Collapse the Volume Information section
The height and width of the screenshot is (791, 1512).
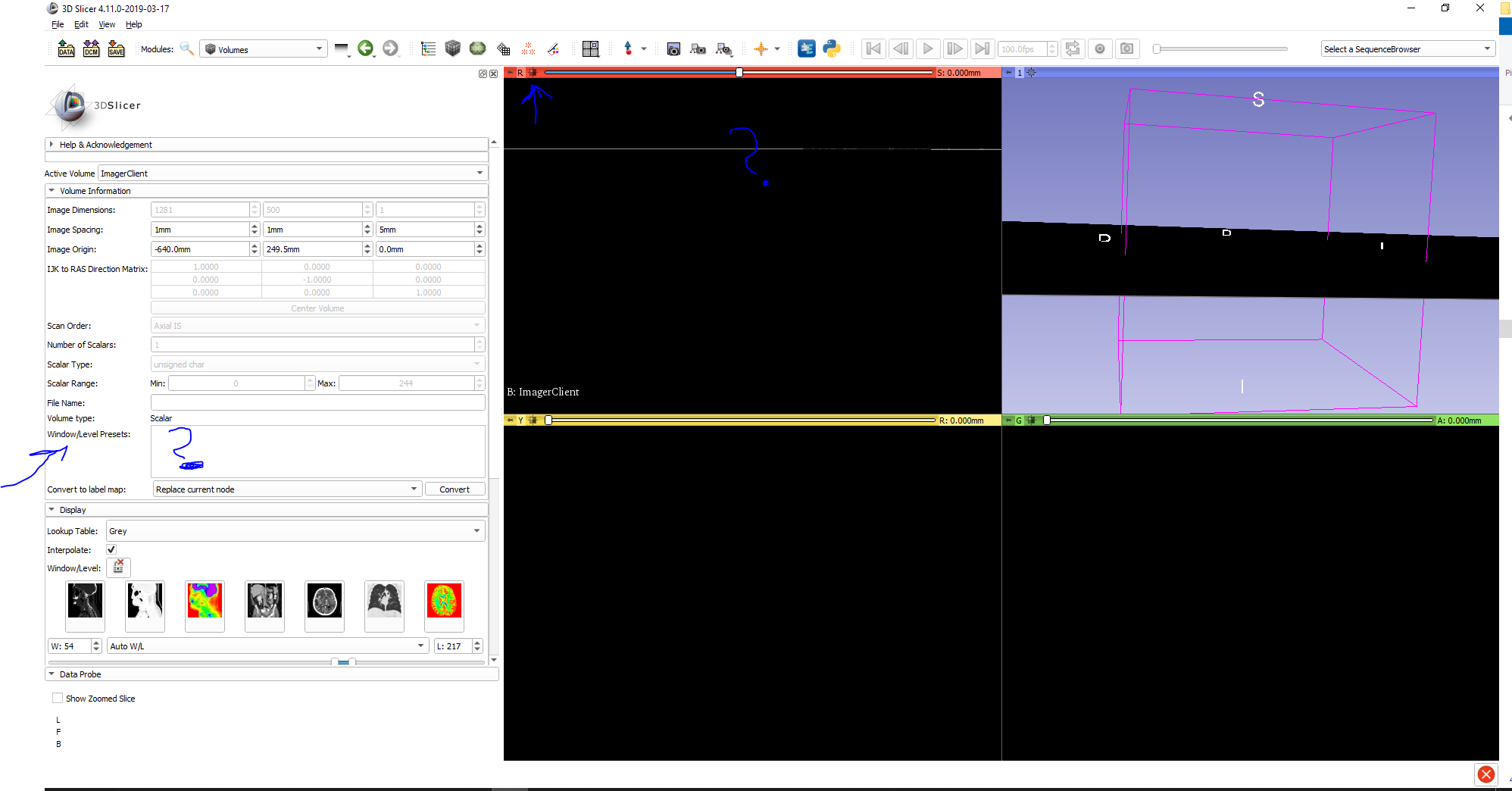pos(51,190)
